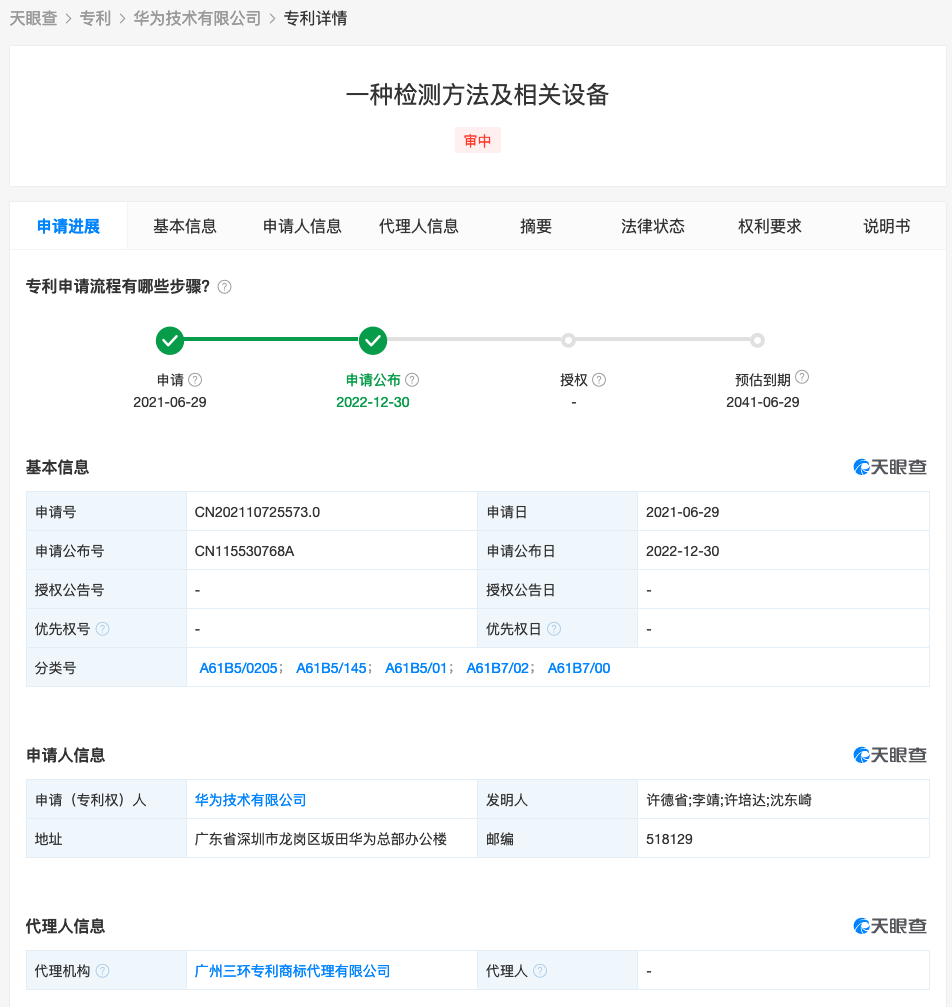Click the 天眼查 logo beside 基本信息
The height and width of the screenshot is (1007, 952).
pyautogui.click(x=890, y=466)
